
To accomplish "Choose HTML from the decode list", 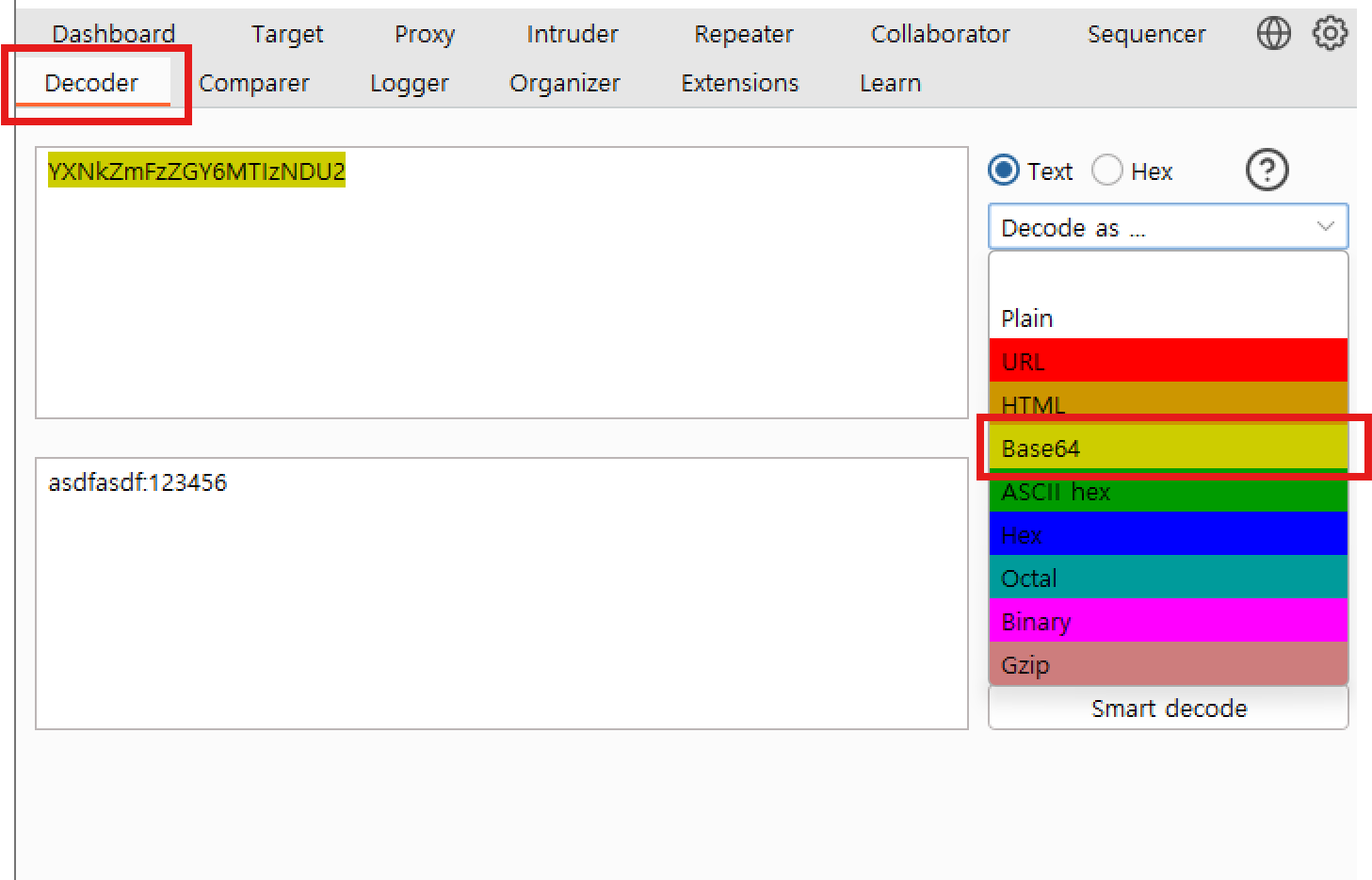I will [1168, 403].
